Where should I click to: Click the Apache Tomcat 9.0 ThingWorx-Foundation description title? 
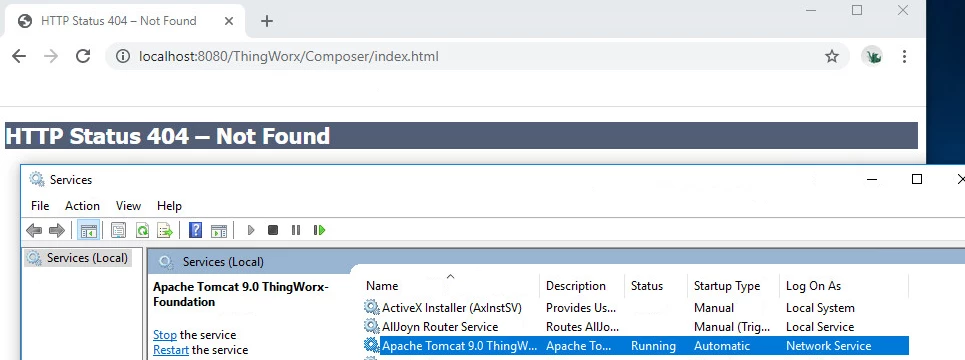point(241,294)
